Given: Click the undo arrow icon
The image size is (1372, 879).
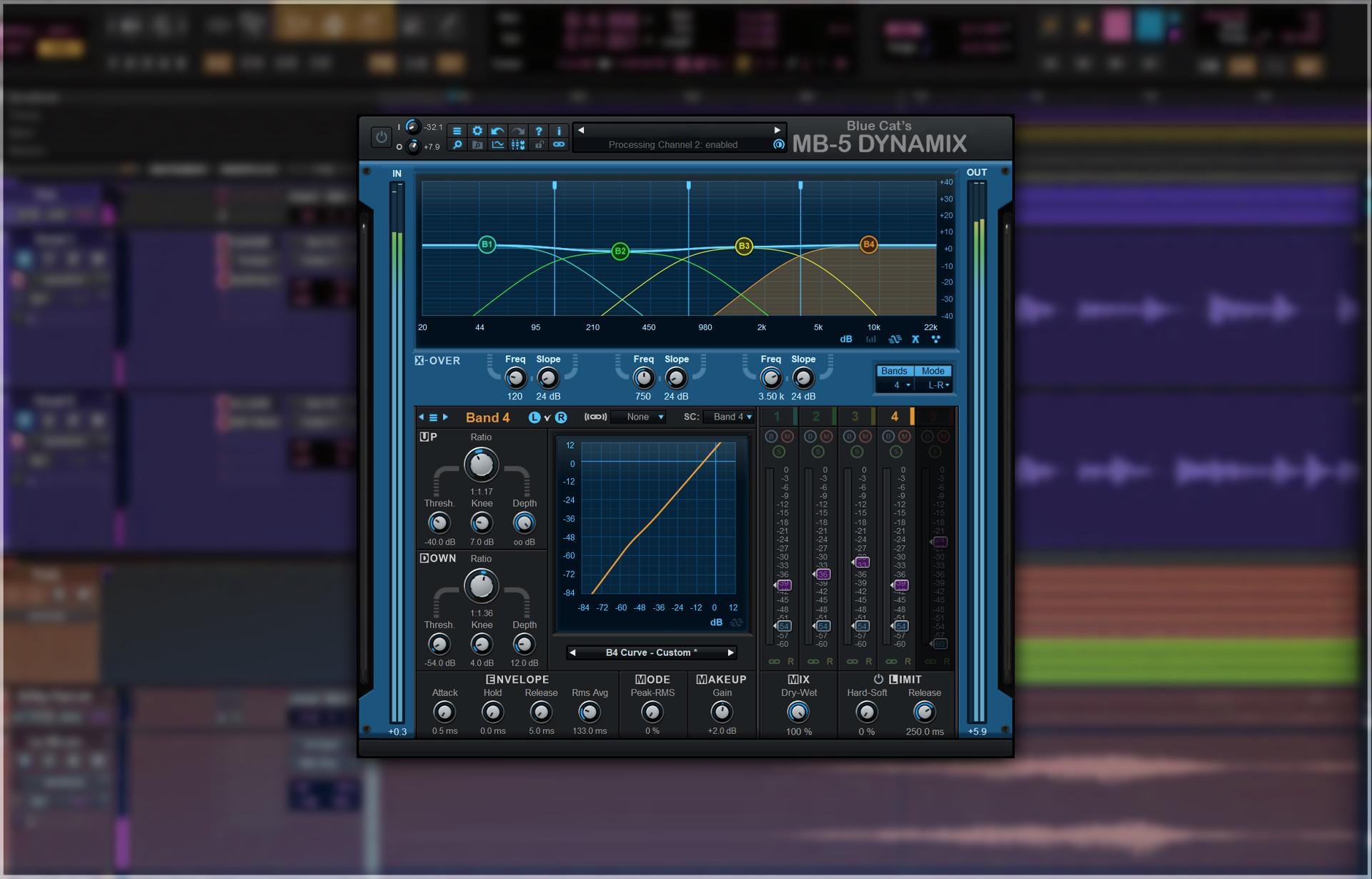Looking at the screenshot, I should click(x=498, y=131).
